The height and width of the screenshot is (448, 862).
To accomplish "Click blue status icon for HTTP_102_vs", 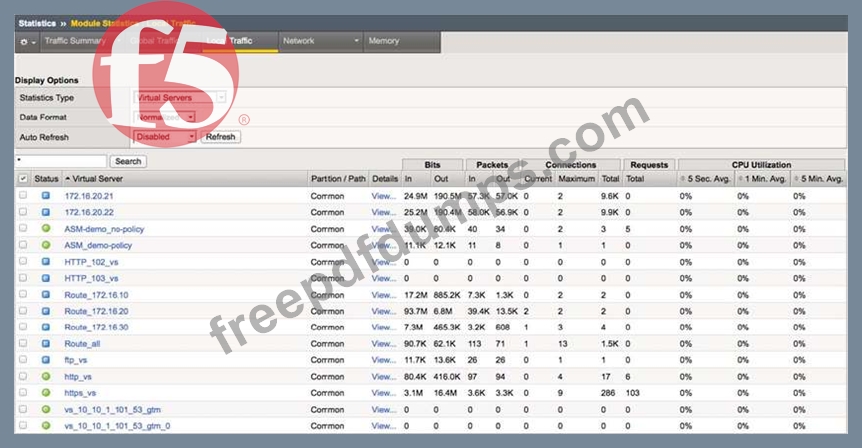I will (45, 262).
